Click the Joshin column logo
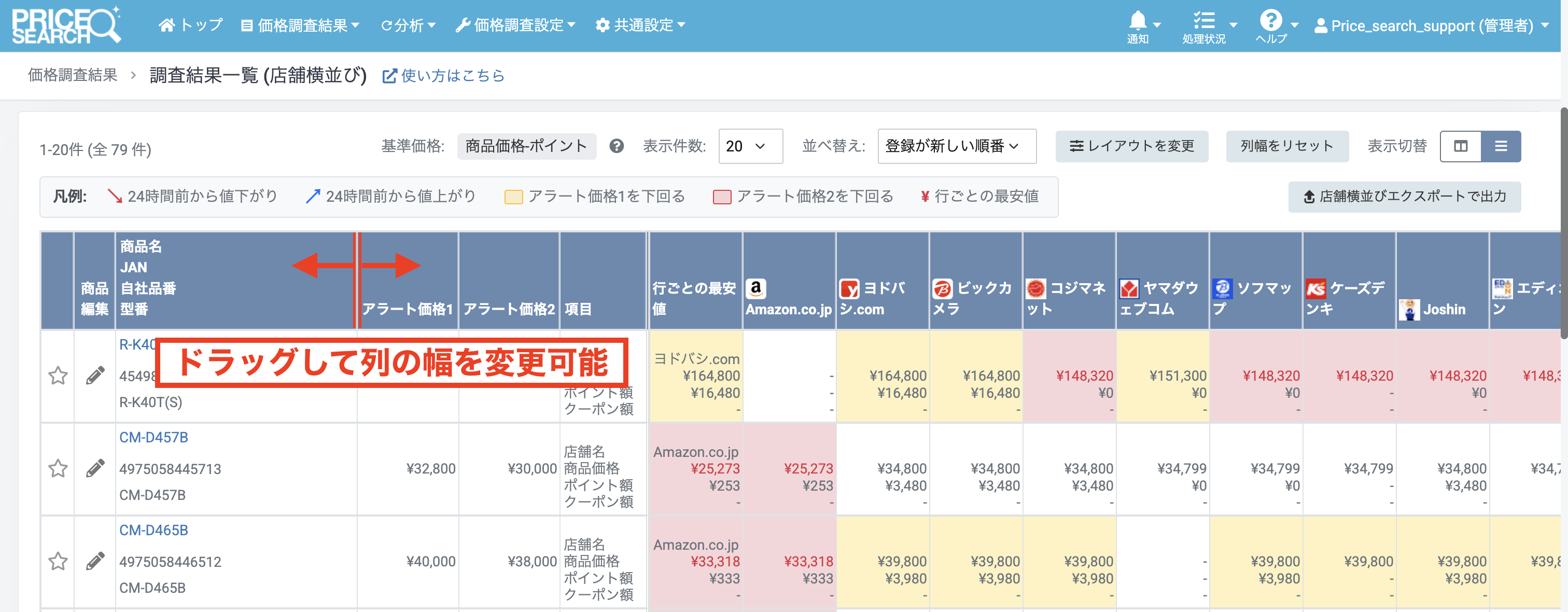Image resolution: width=1568 pixels, height=612 pixels. tap(1408, 309)
